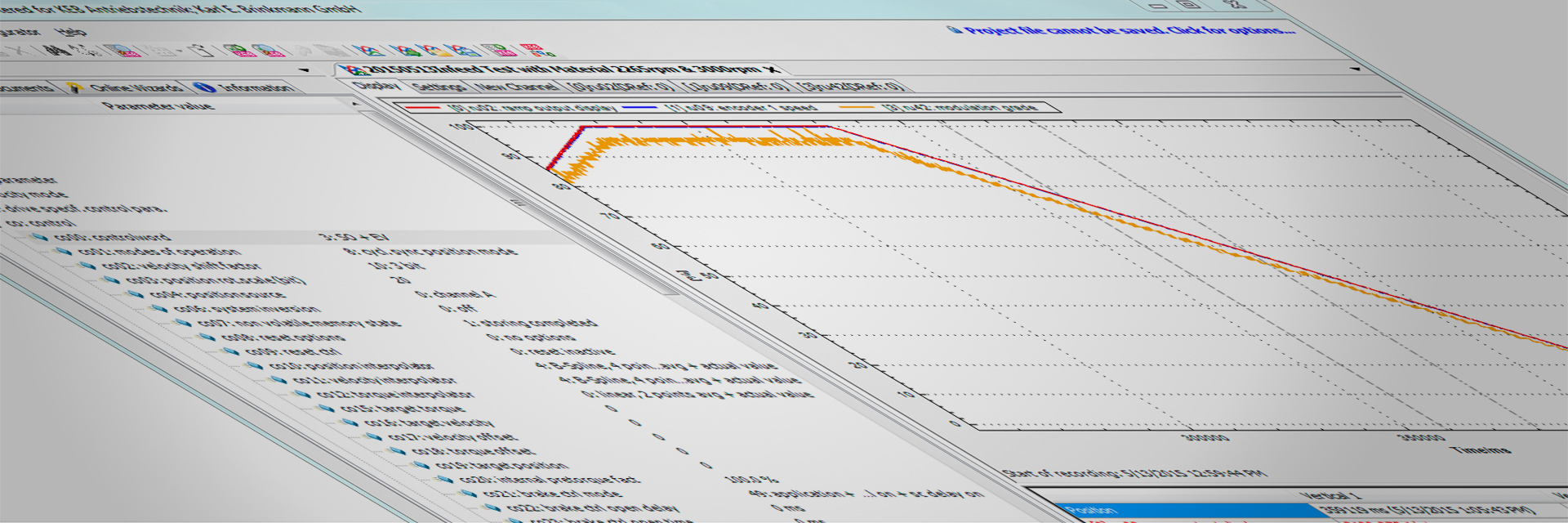Click the value '0: reset inactive'
The height and width of the screenshot is (523, 1568).
[x=562, y=351]
